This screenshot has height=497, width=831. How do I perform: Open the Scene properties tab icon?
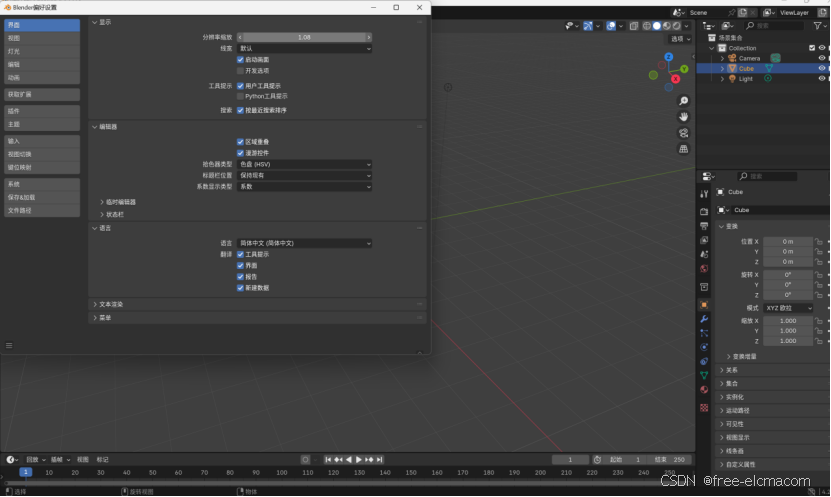click(704, 254)
